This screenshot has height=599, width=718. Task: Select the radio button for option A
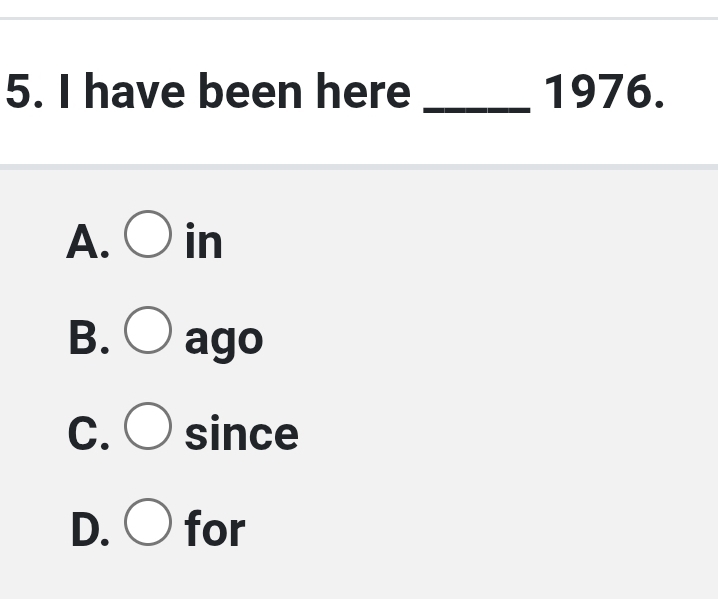(x=148, y=235)
